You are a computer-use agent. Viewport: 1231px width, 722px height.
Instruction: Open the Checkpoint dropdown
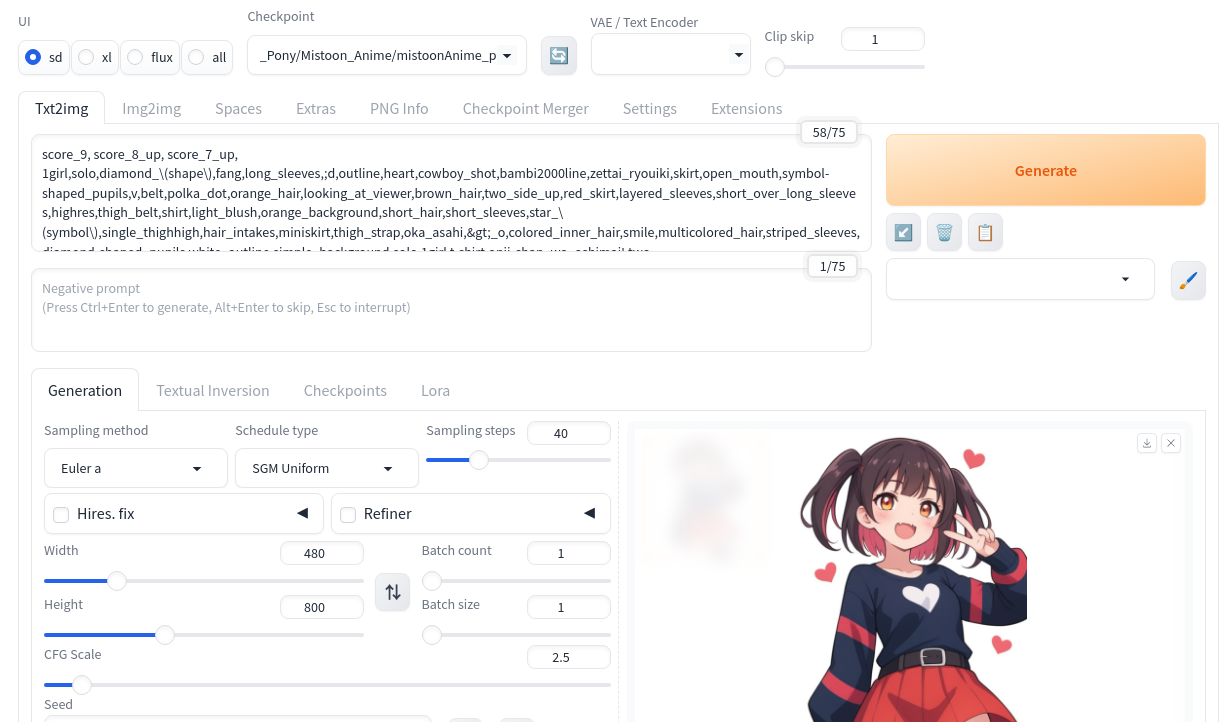click(x=387, y=55)
